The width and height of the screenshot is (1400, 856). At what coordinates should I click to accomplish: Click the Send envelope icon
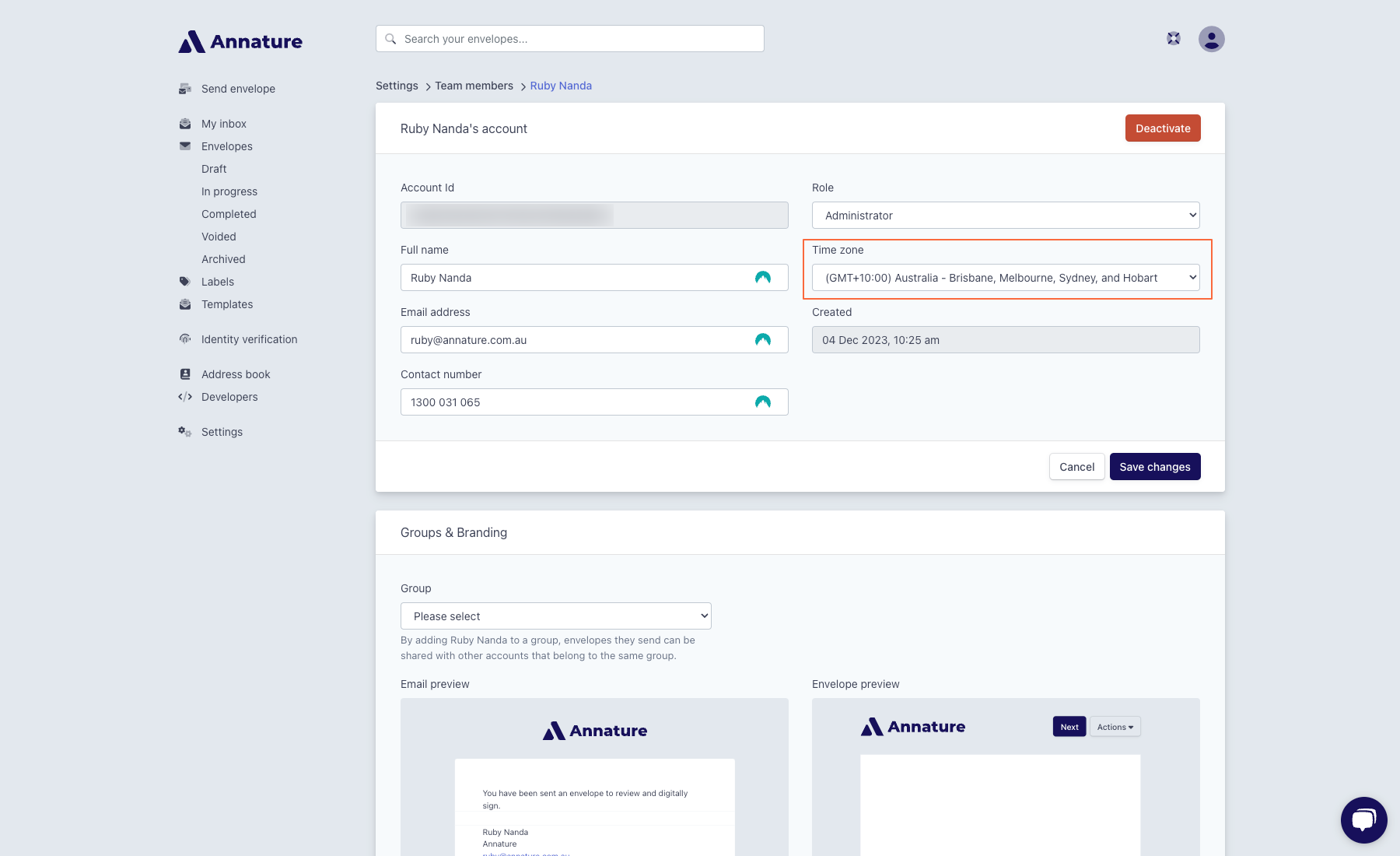(185, 89)
